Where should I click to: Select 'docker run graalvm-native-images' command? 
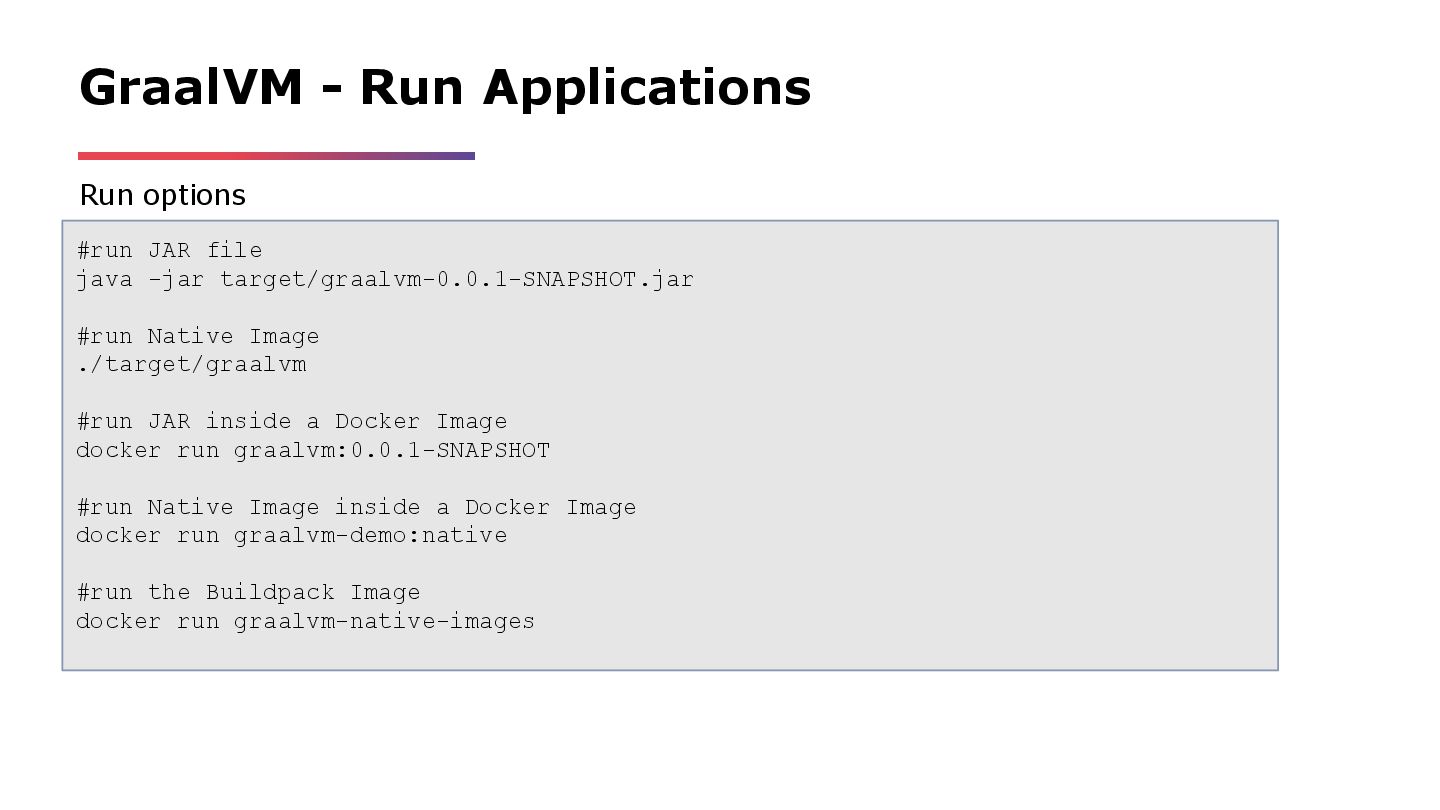[x=306, y=621]
